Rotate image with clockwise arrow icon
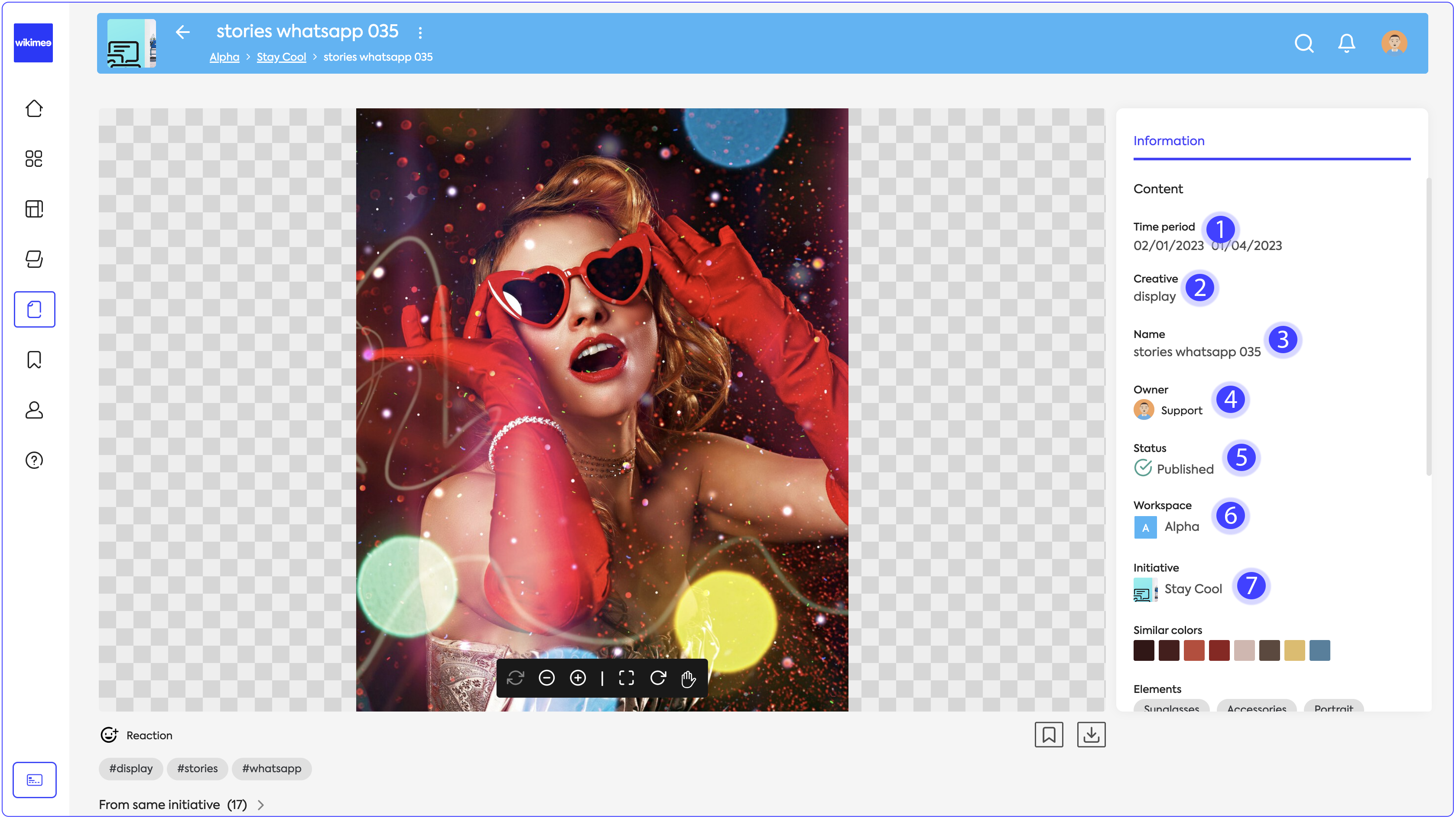 (658, 678)
